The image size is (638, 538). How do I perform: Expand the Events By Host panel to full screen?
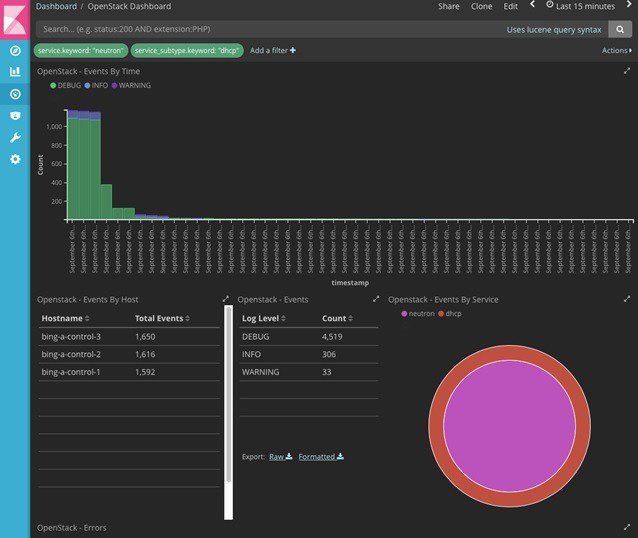click(226, 299)
